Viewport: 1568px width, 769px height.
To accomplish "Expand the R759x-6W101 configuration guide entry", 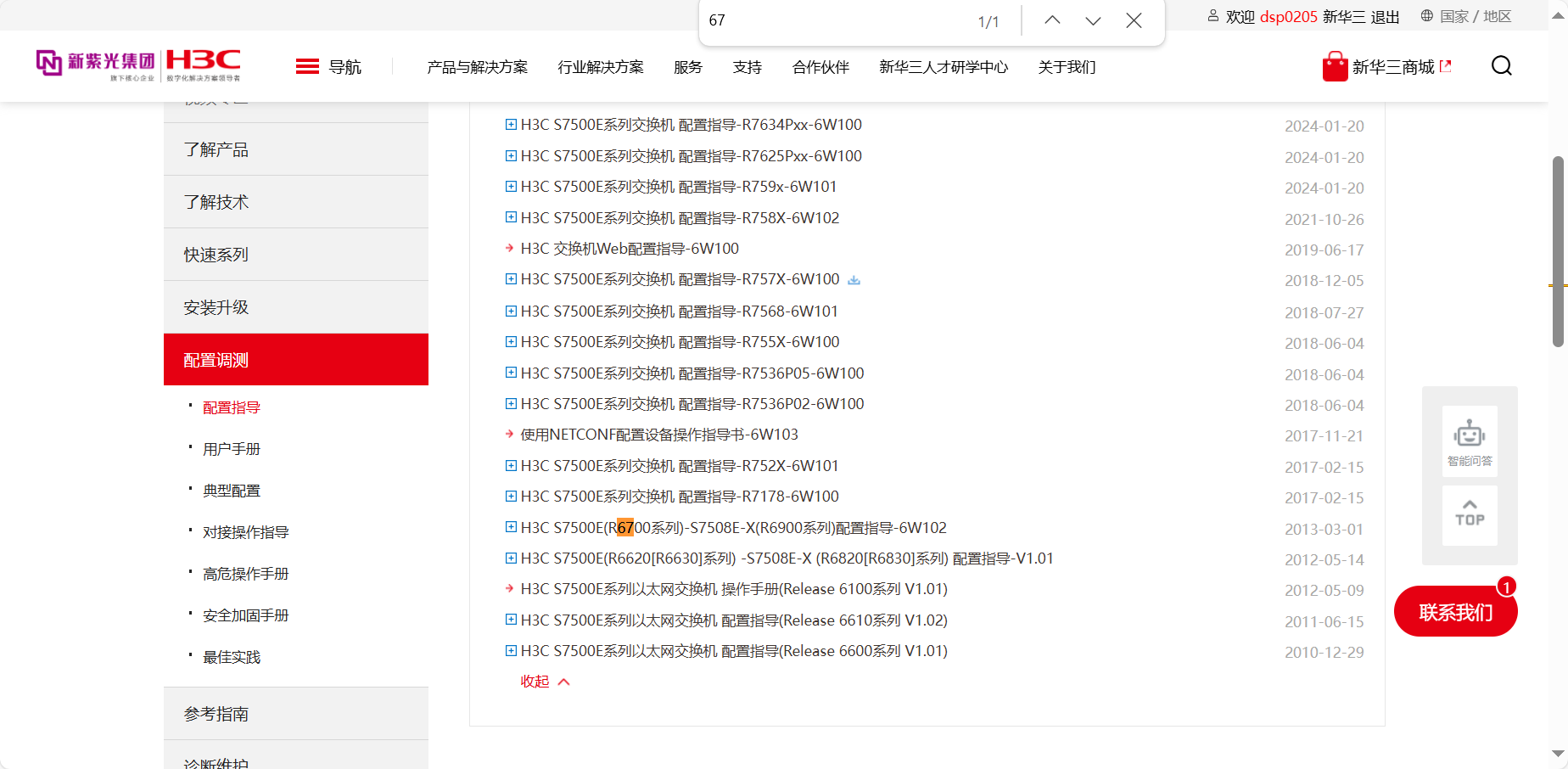I will click(x=511, y=187).
